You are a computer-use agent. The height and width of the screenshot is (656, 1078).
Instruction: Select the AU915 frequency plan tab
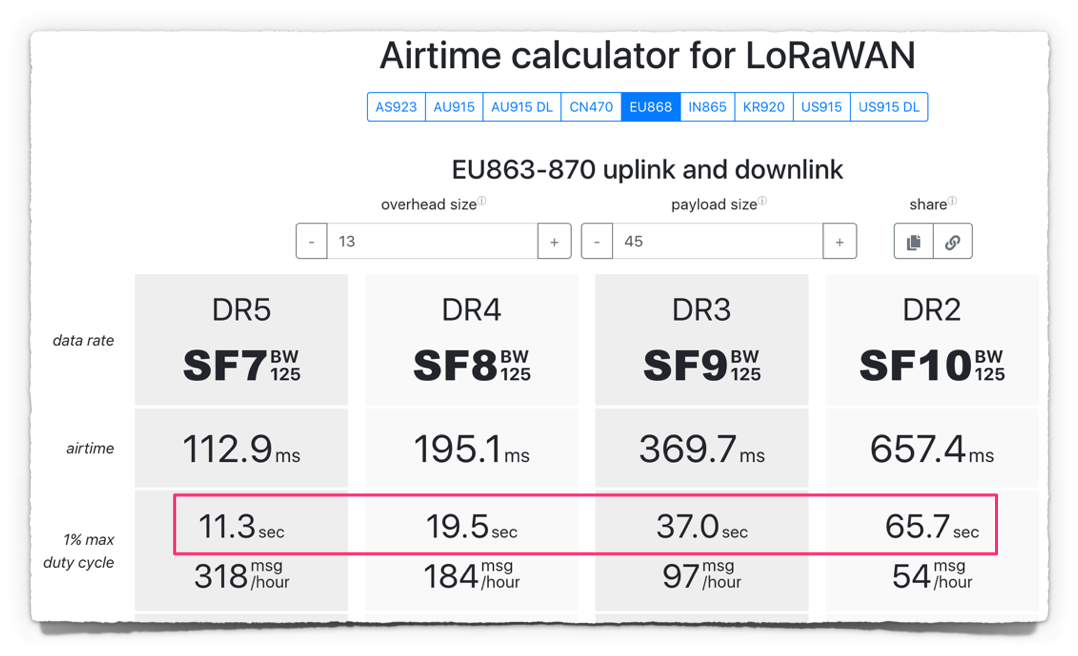pos(454,106)
